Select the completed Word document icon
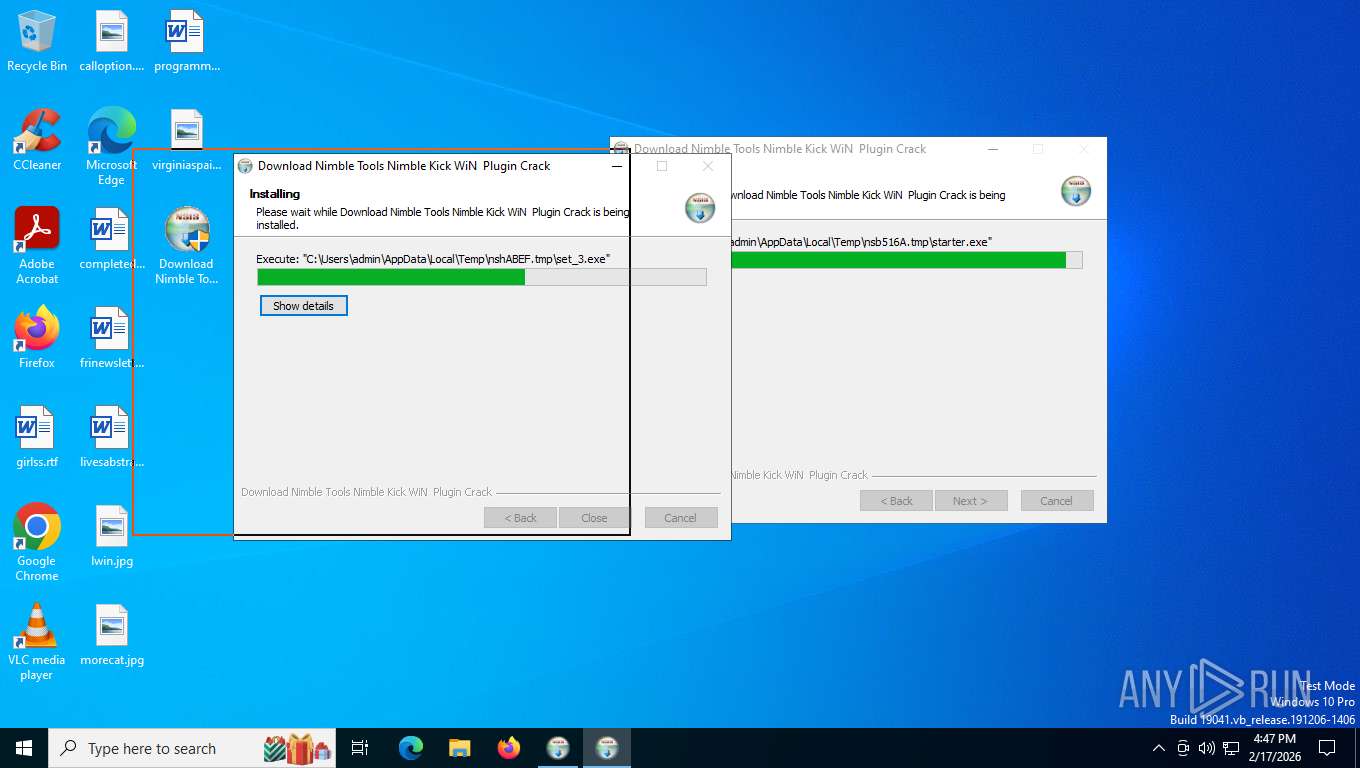This screenshot has height=768, width=1360. tap(111, 239)
